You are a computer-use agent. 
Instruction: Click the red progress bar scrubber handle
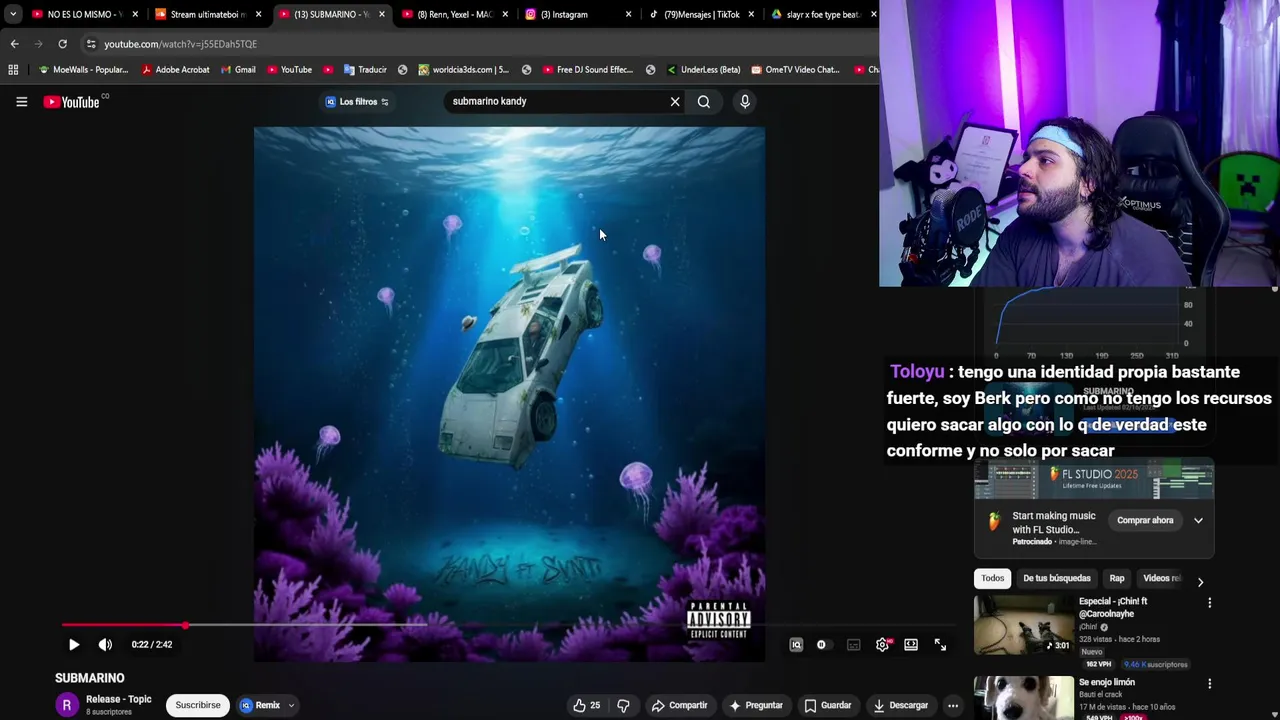[x=185, y=625]
